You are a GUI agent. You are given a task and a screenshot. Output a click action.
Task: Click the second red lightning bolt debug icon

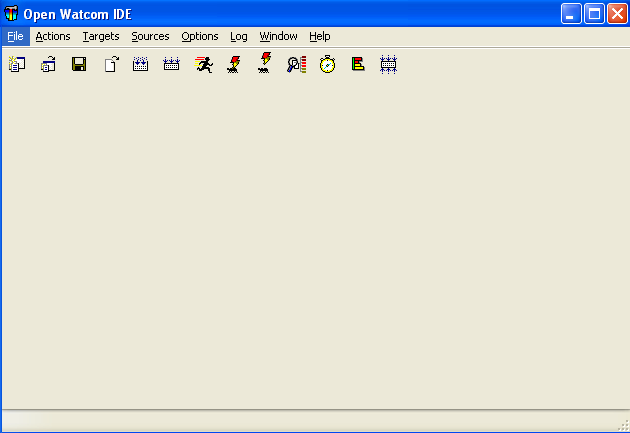pos(265,64)
